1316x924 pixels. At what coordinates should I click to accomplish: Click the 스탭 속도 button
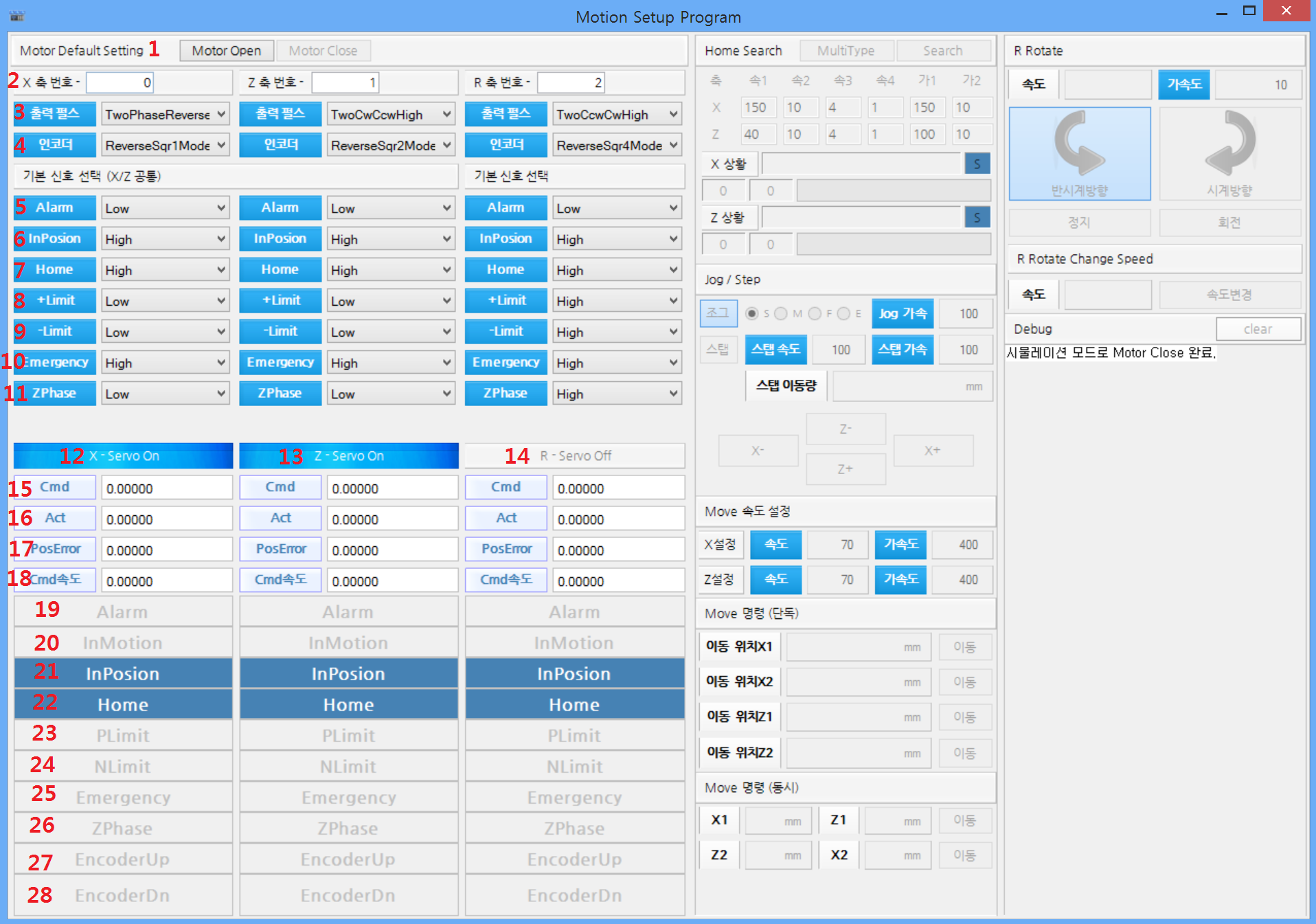(775, 350)
